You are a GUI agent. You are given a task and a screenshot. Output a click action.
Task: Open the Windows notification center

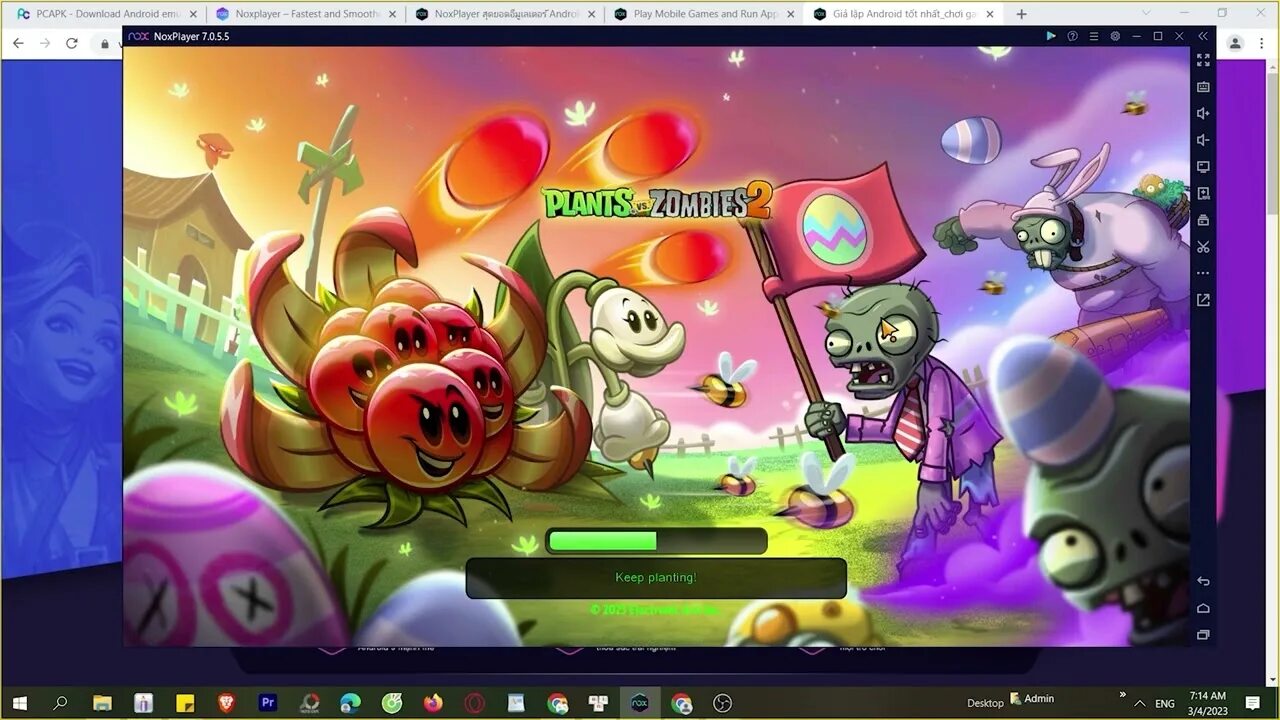(1253, 703)
